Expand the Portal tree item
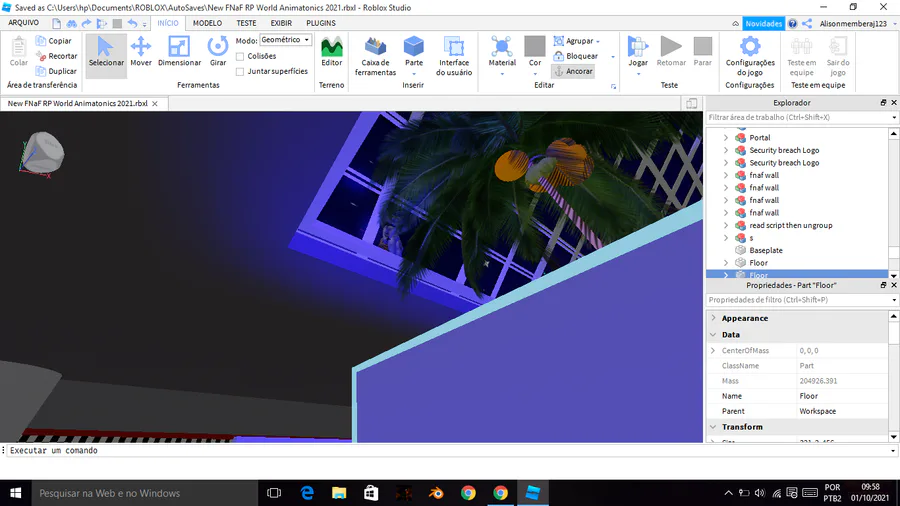The width and height of the screenshot is (900, 506). click(726, 138)
